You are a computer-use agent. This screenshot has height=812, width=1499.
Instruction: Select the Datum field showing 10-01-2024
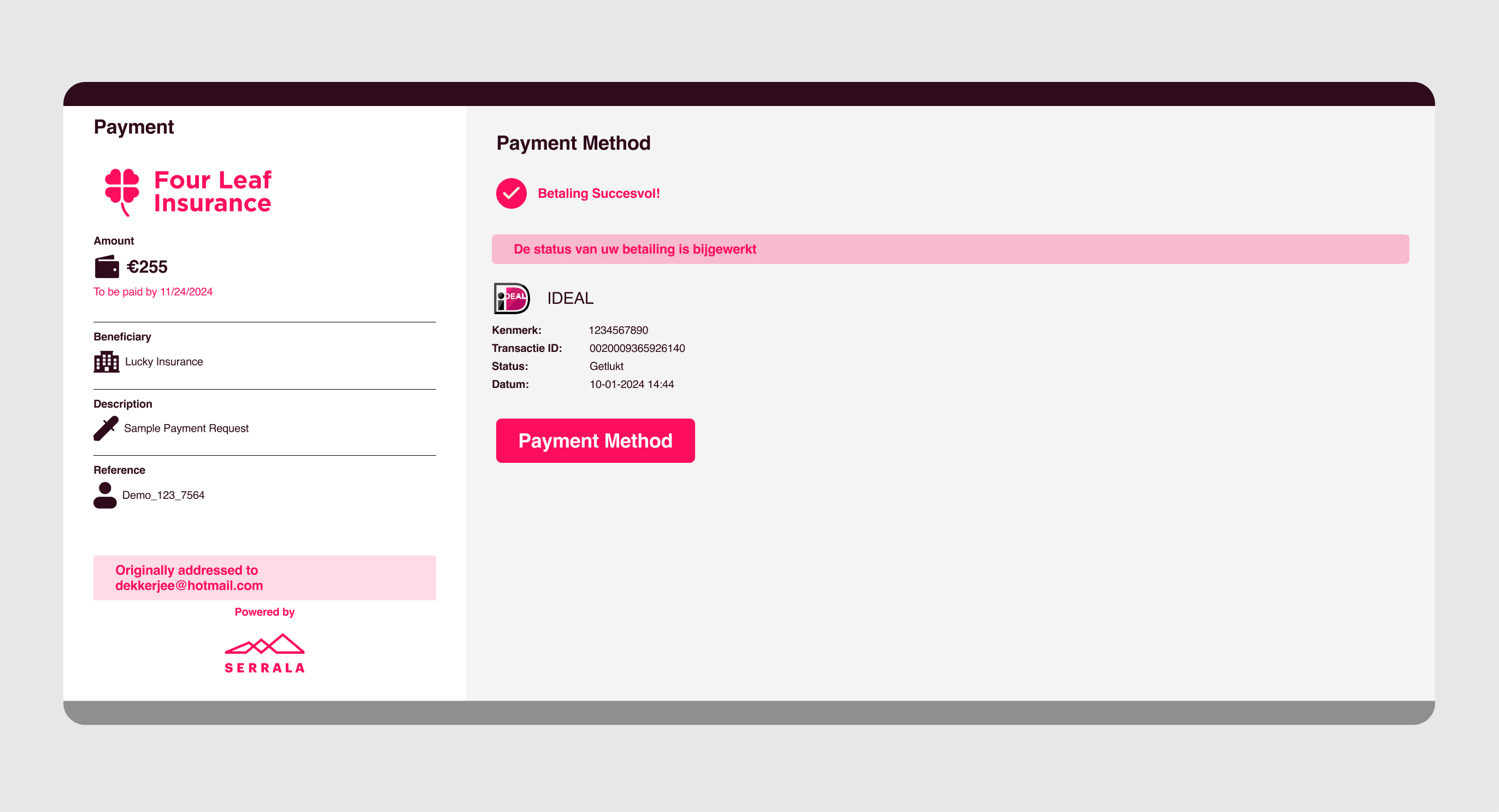(x=631, y=384)
